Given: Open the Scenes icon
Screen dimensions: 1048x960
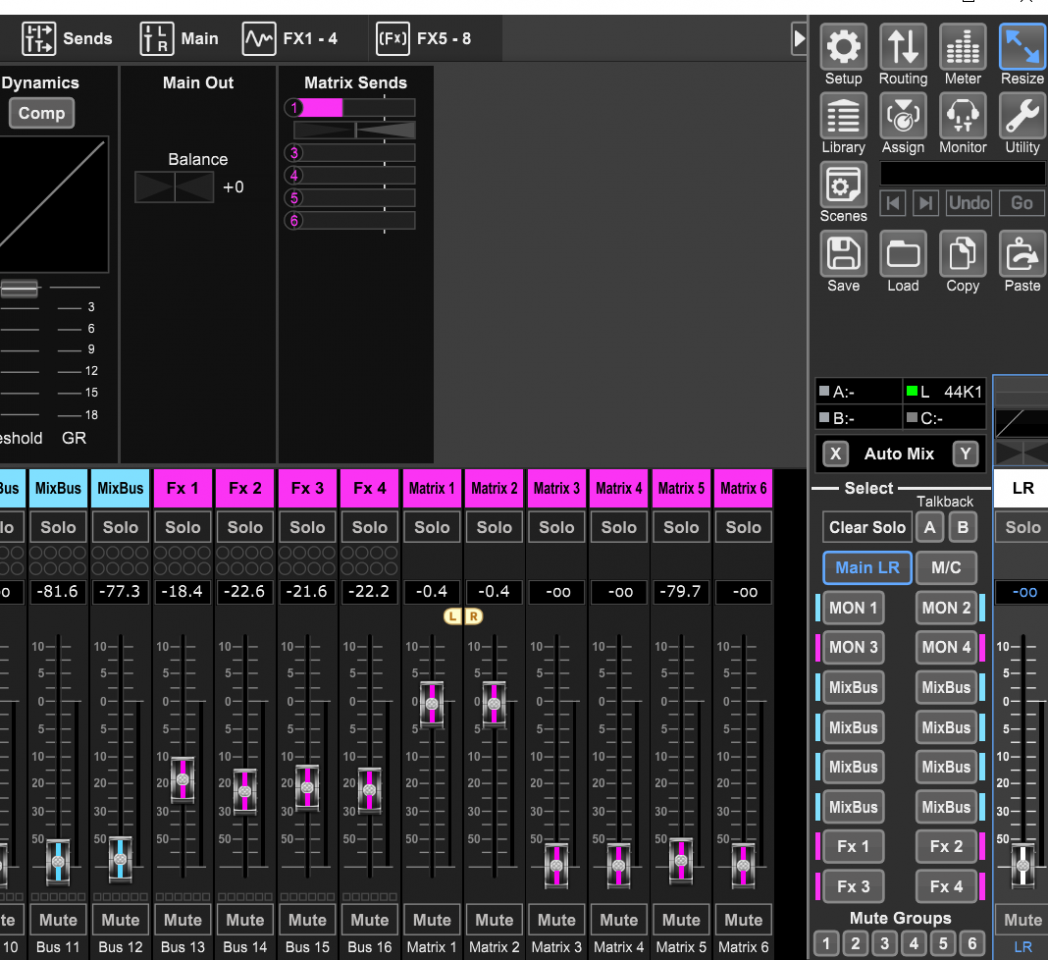Looking at the screenshot, I should pos(843,185).
